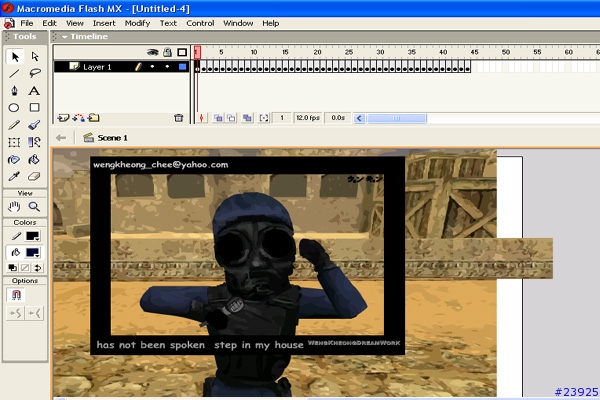Activate the Fill Transform tool
Viewport: 600px width, 400px height.
(34, 142)
